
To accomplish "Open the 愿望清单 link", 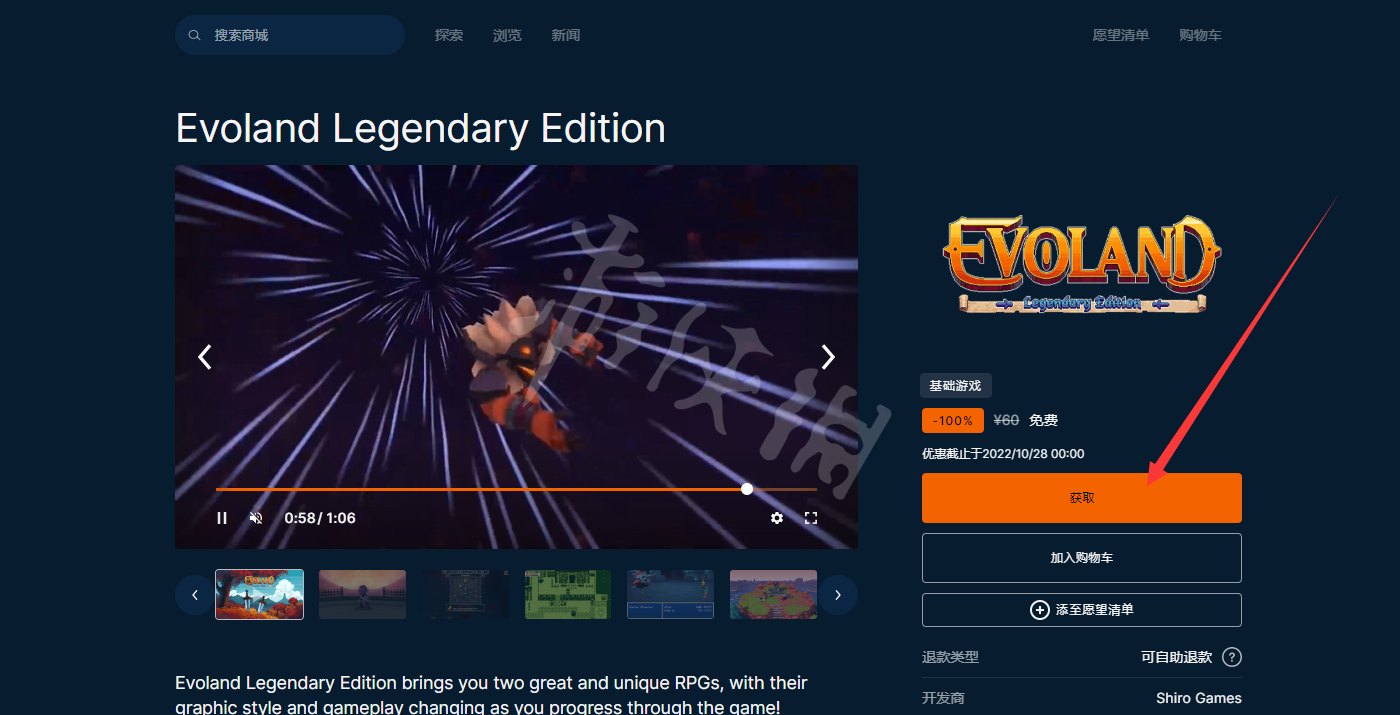I will click(1121, 35).
